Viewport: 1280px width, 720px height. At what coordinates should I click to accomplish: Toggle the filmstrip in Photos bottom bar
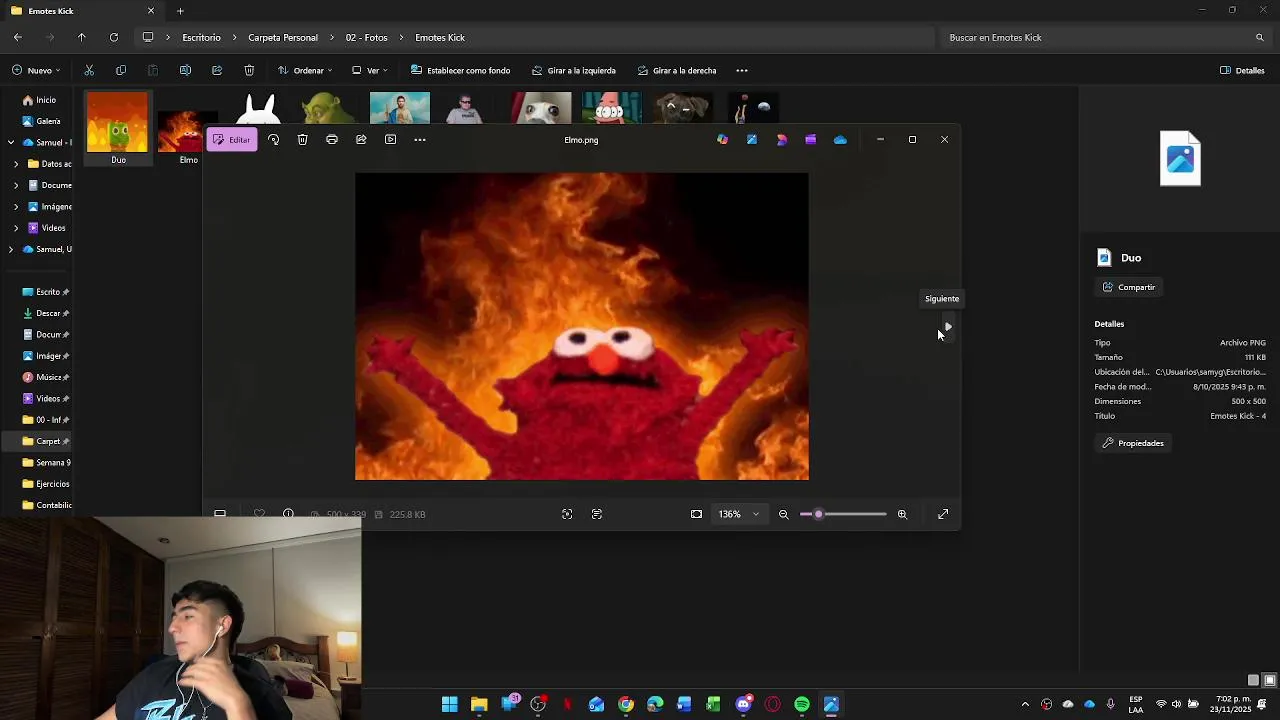pyautogui.click(x=220, y=514)
